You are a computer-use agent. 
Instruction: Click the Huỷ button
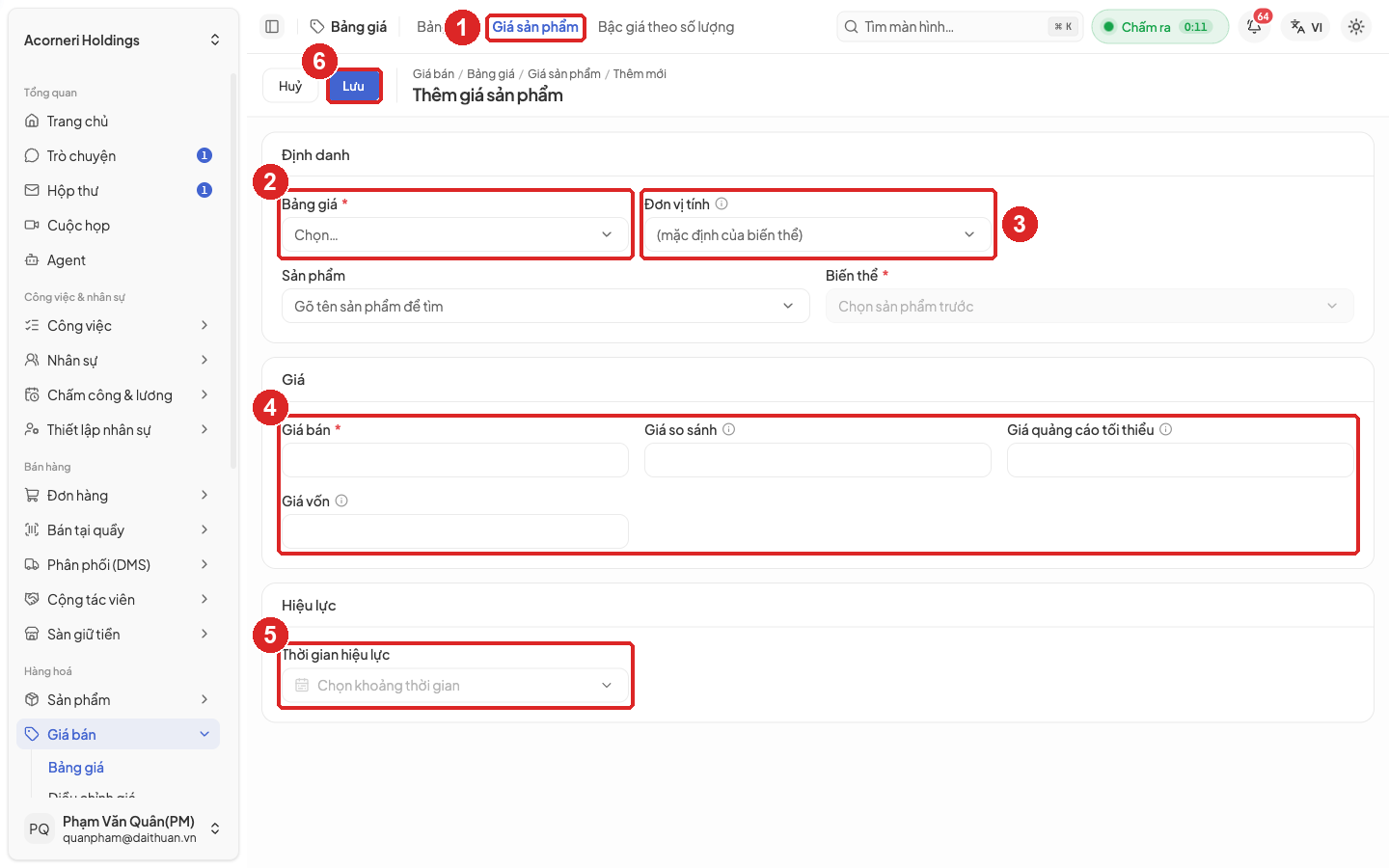click(x=290, y=86)
